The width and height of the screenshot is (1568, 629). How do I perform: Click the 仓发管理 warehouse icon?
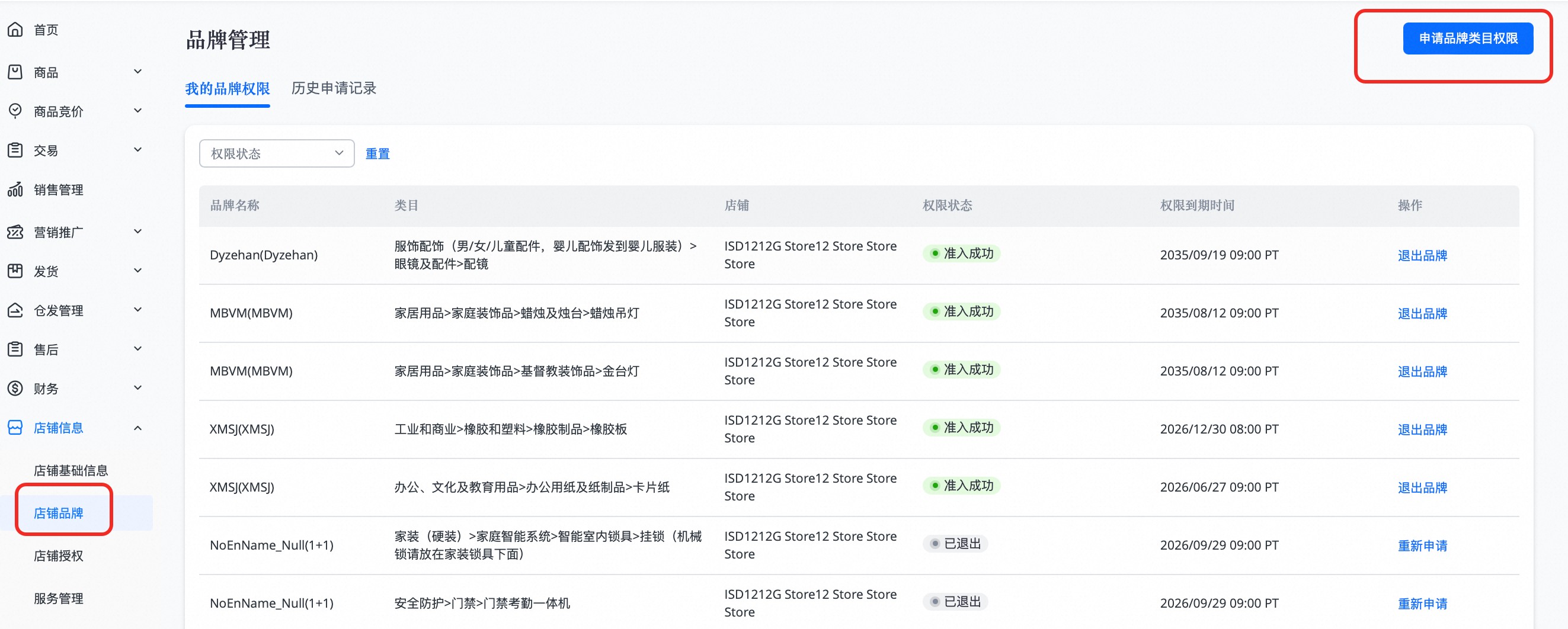point(15,310)
